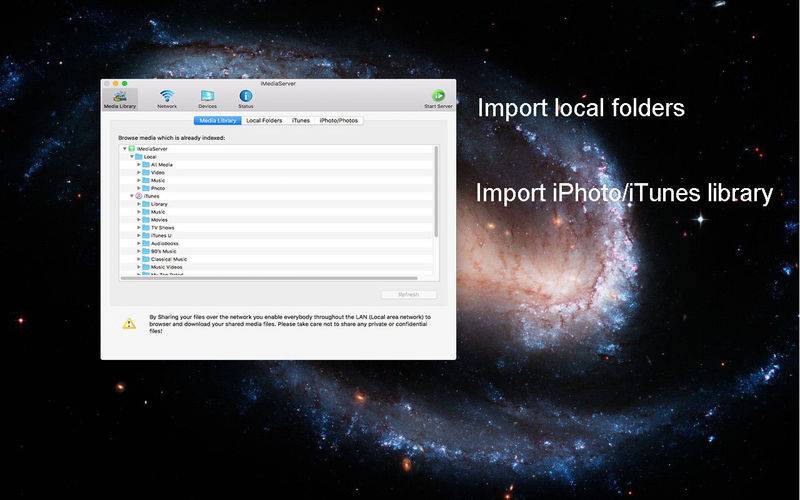Collapse the iTunes tree node

pos(132,196)
